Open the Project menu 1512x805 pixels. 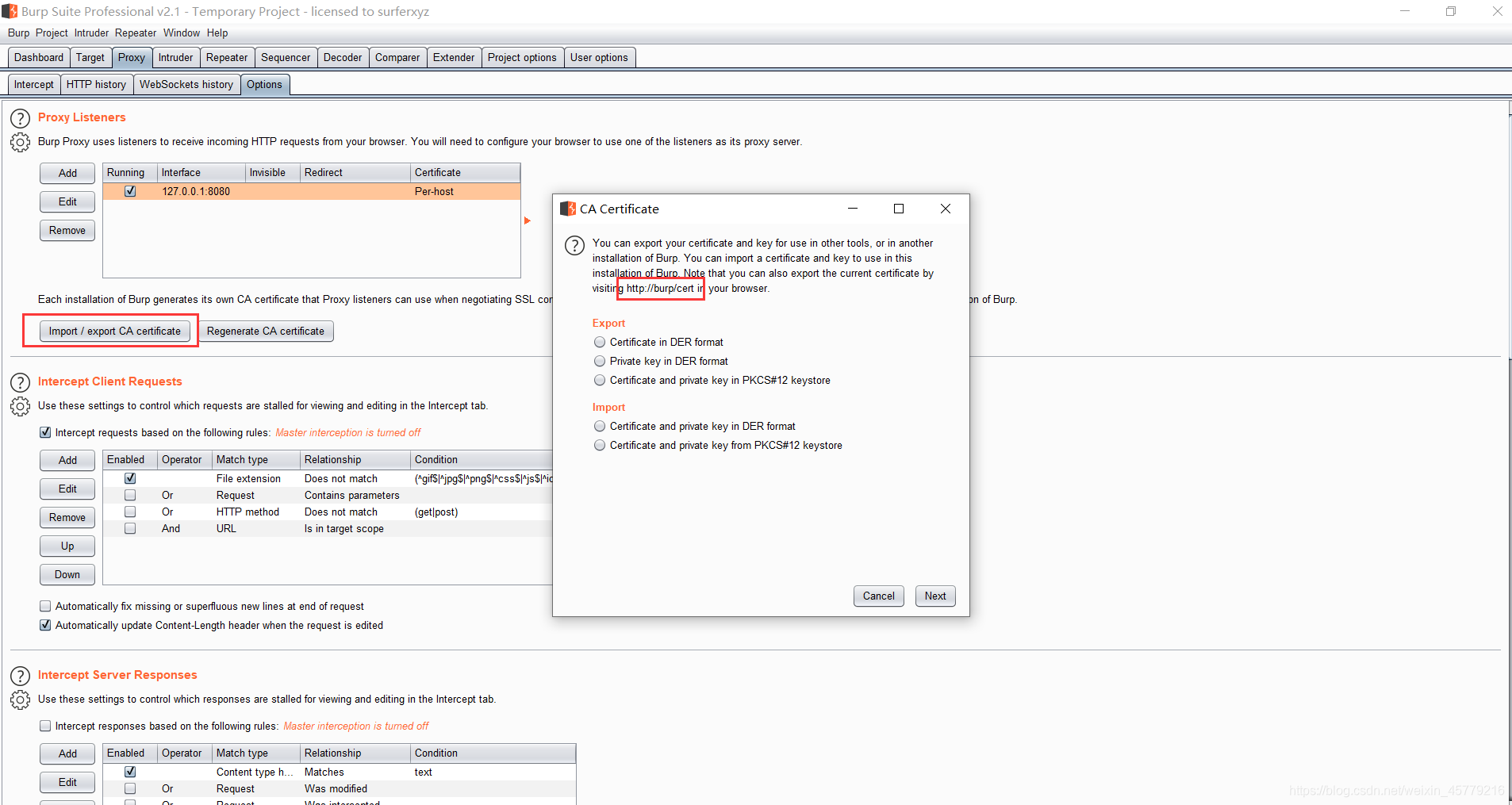(x=52, y=33)
